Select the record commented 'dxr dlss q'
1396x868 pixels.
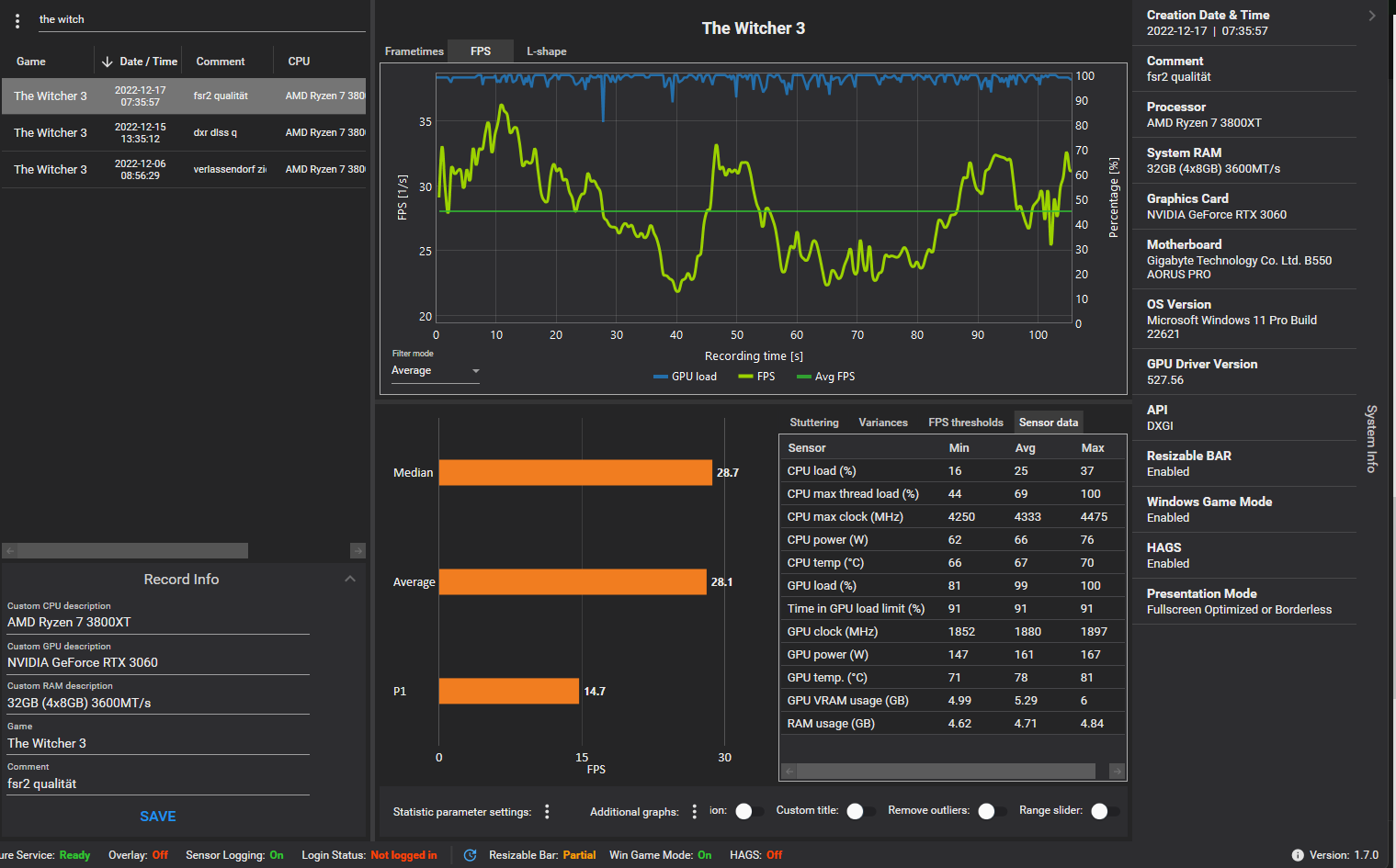[x=184, y=133]
